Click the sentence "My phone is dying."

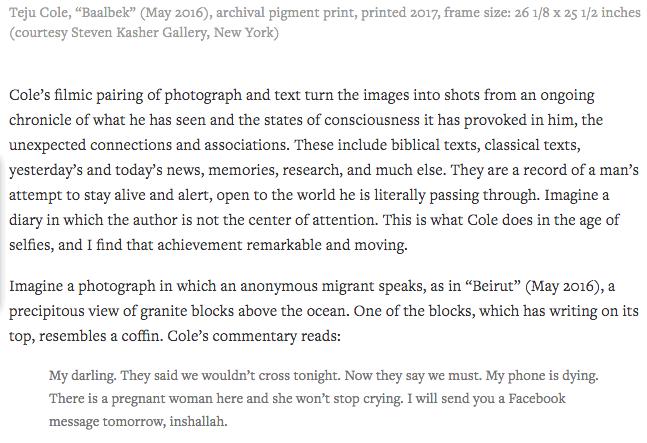coord(542,376)
